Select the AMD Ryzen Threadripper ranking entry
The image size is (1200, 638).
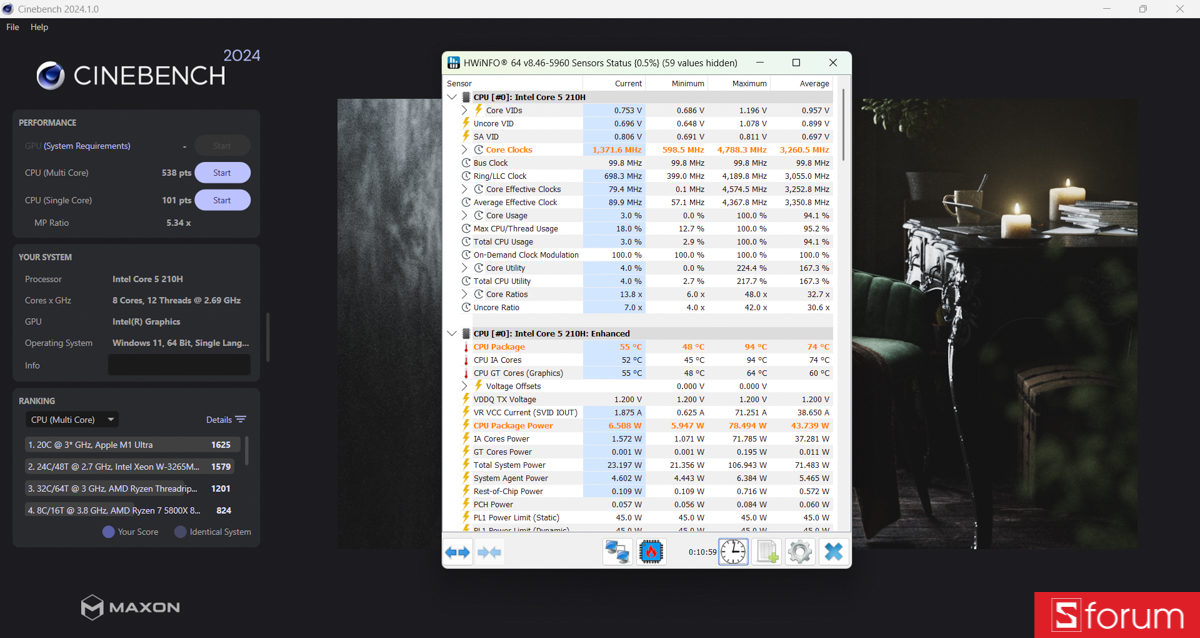(x=132, y=489)
